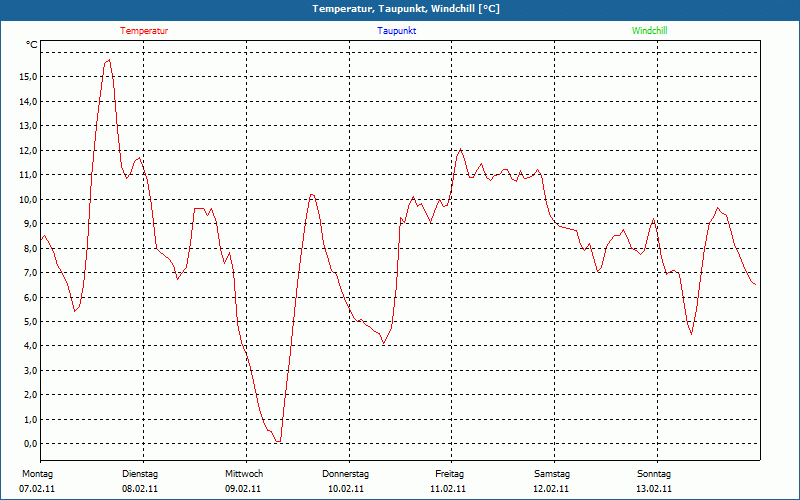Image resolution: width=800 pixels, height=500 pixels.
Task: Click the blue Taupunkt legend label
Action: tap(396, 31)
